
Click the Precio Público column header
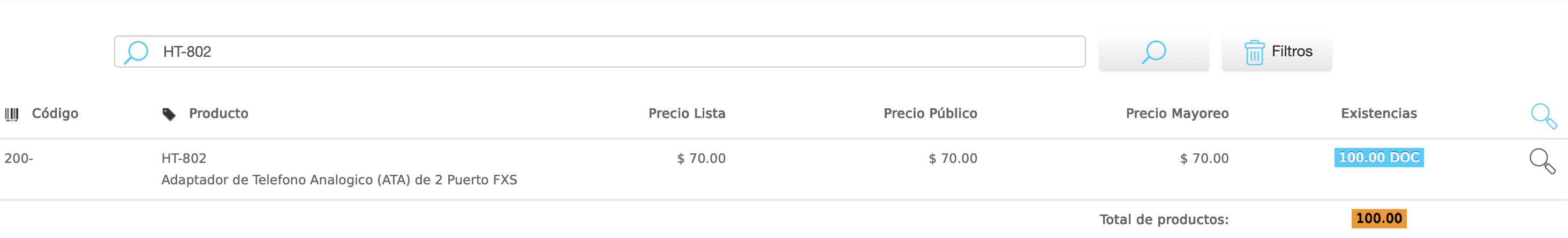(x=930, y=113)
